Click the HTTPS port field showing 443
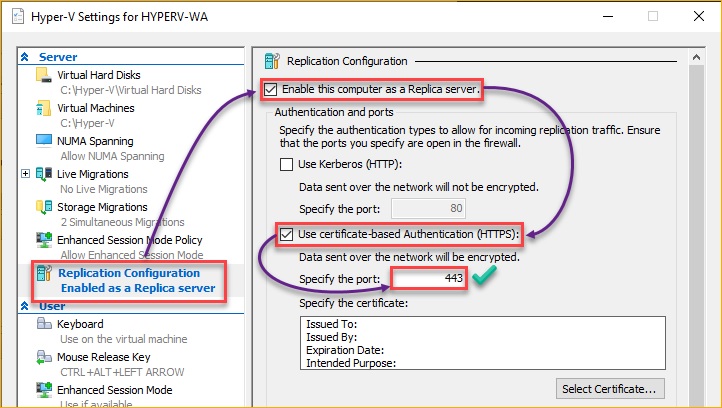Viewport: 722px width, 408px height. 429,279
